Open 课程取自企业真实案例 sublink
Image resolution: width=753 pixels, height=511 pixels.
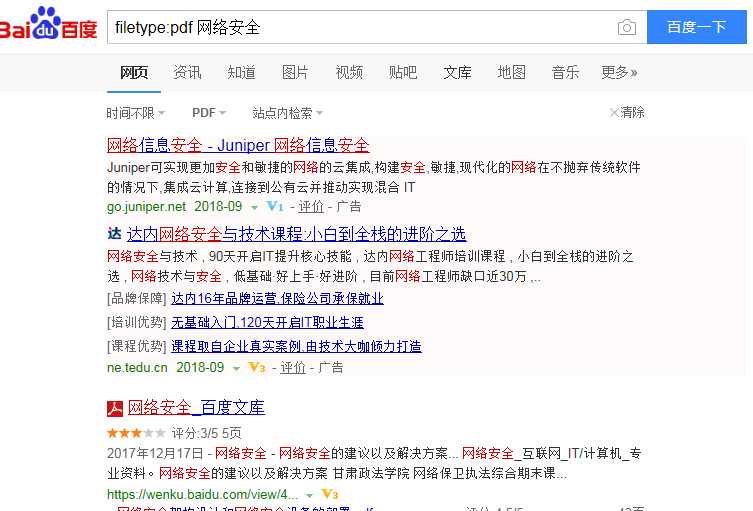coord(296,346)
